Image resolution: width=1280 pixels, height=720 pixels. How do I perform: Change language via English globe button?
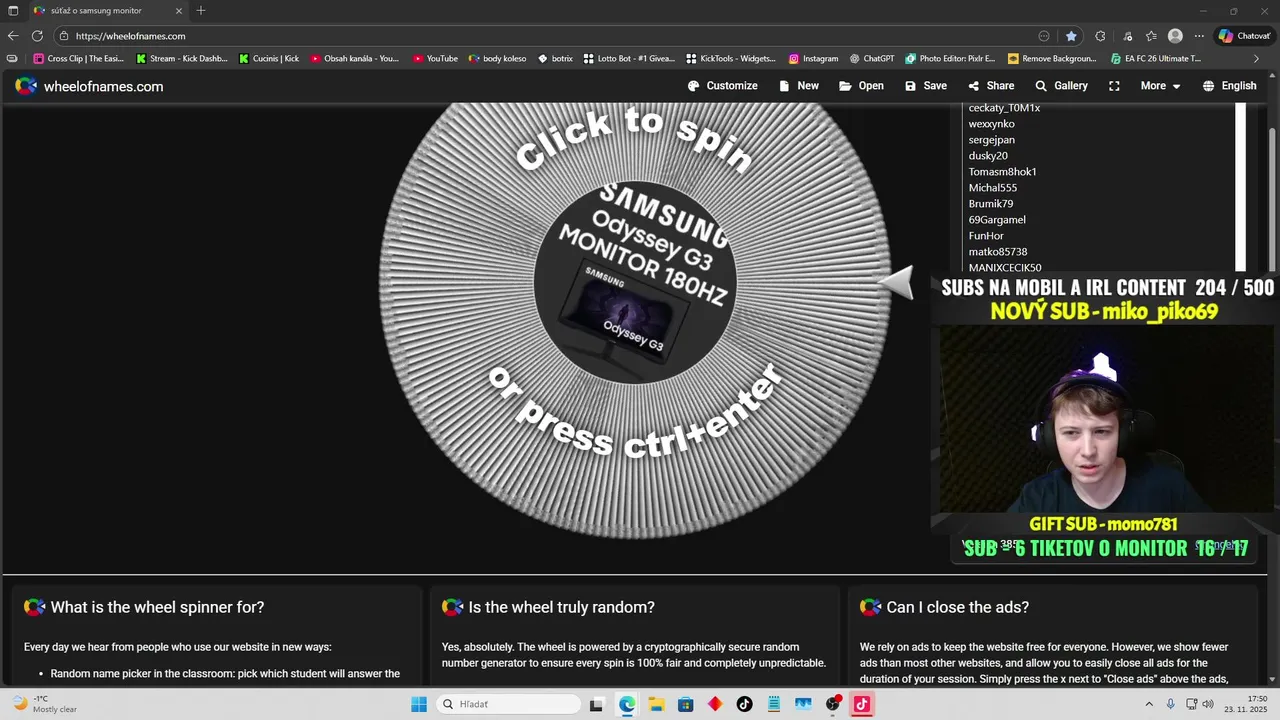tap(1230, 86)
